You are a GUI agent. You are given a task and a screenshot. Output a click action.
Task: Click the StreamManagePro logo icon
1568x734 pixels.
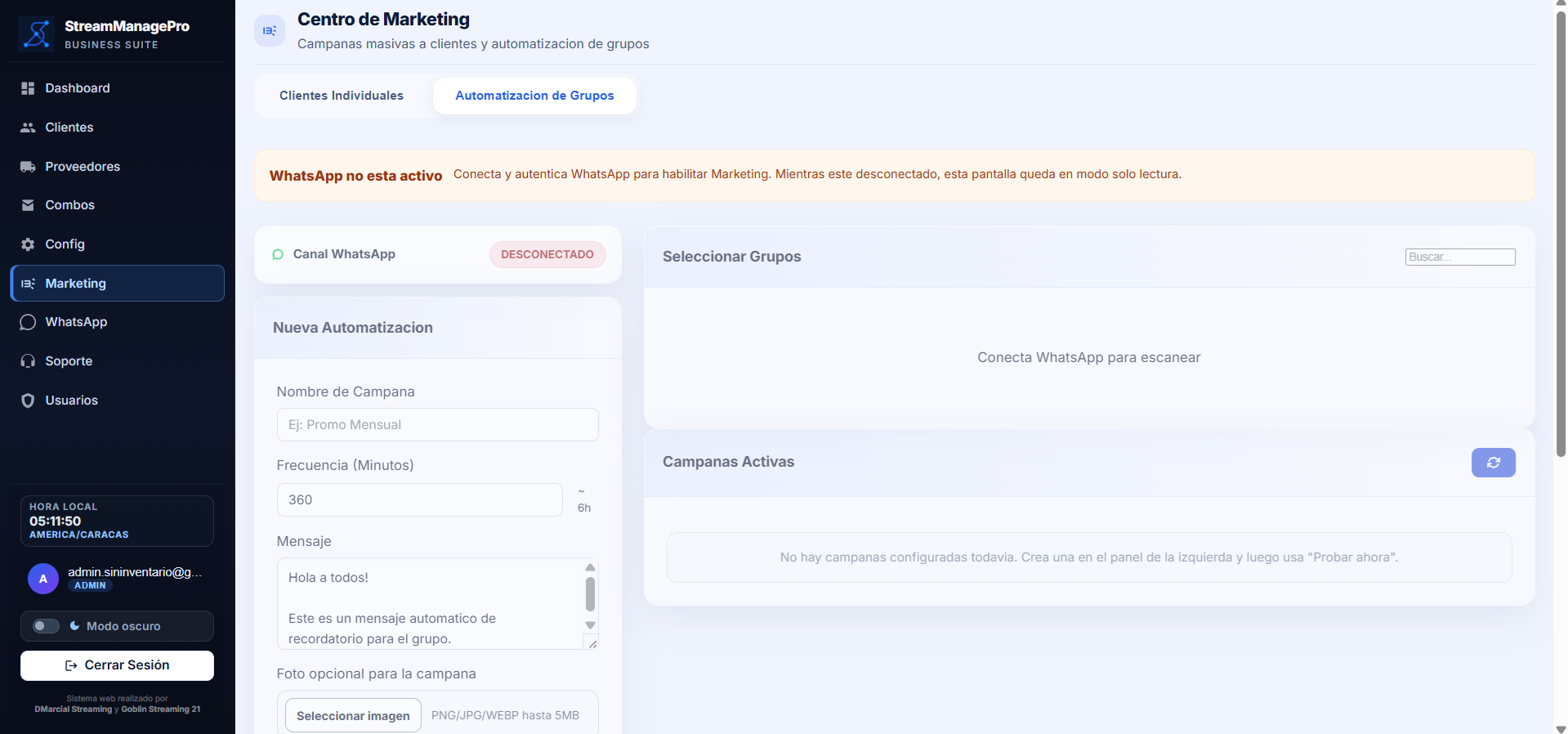[x=37, y=34]
